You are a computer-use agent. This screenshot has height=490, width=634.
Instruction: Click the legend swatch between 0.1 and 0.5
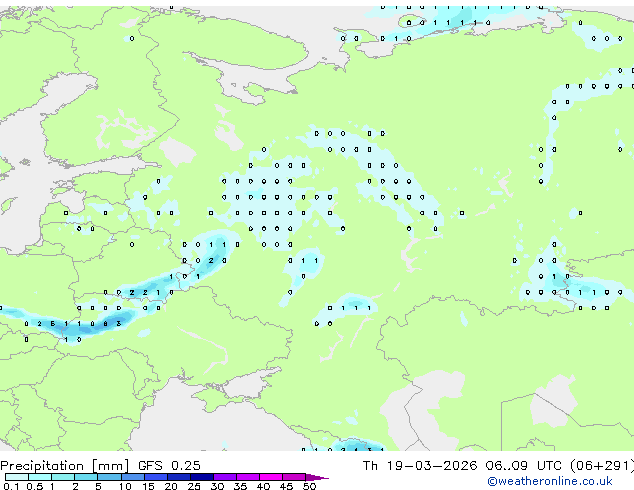coord(17,477)
